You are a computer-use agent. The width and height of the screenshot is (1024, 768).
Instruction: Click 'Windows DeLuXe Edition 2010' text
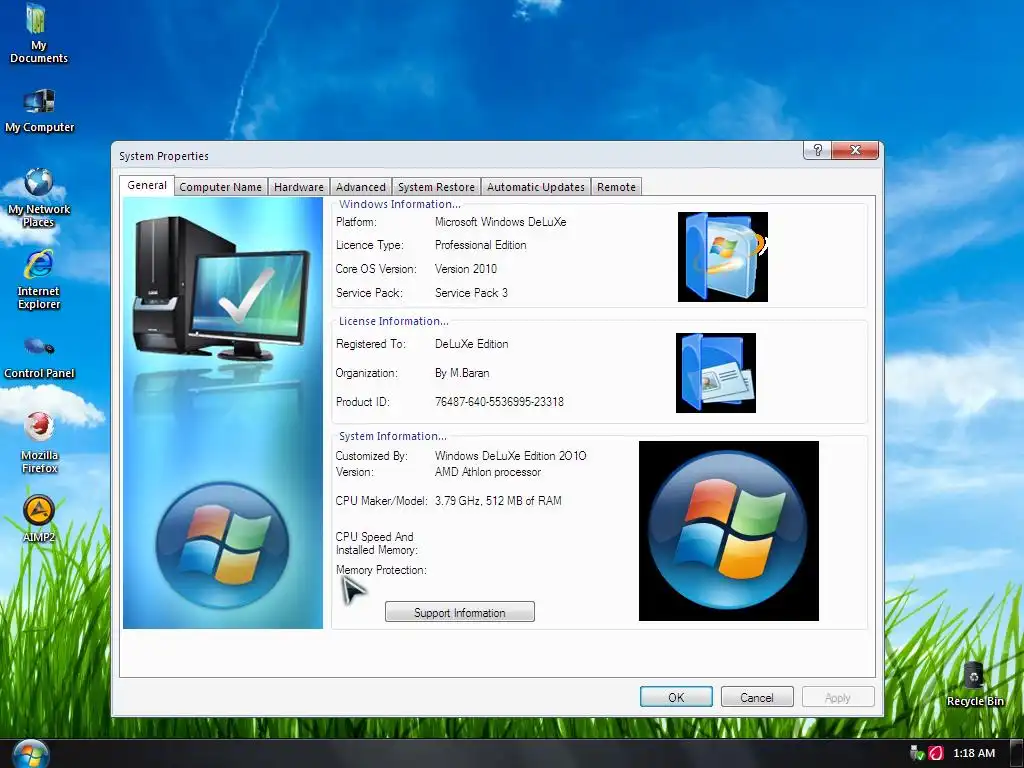coord(511,455)
